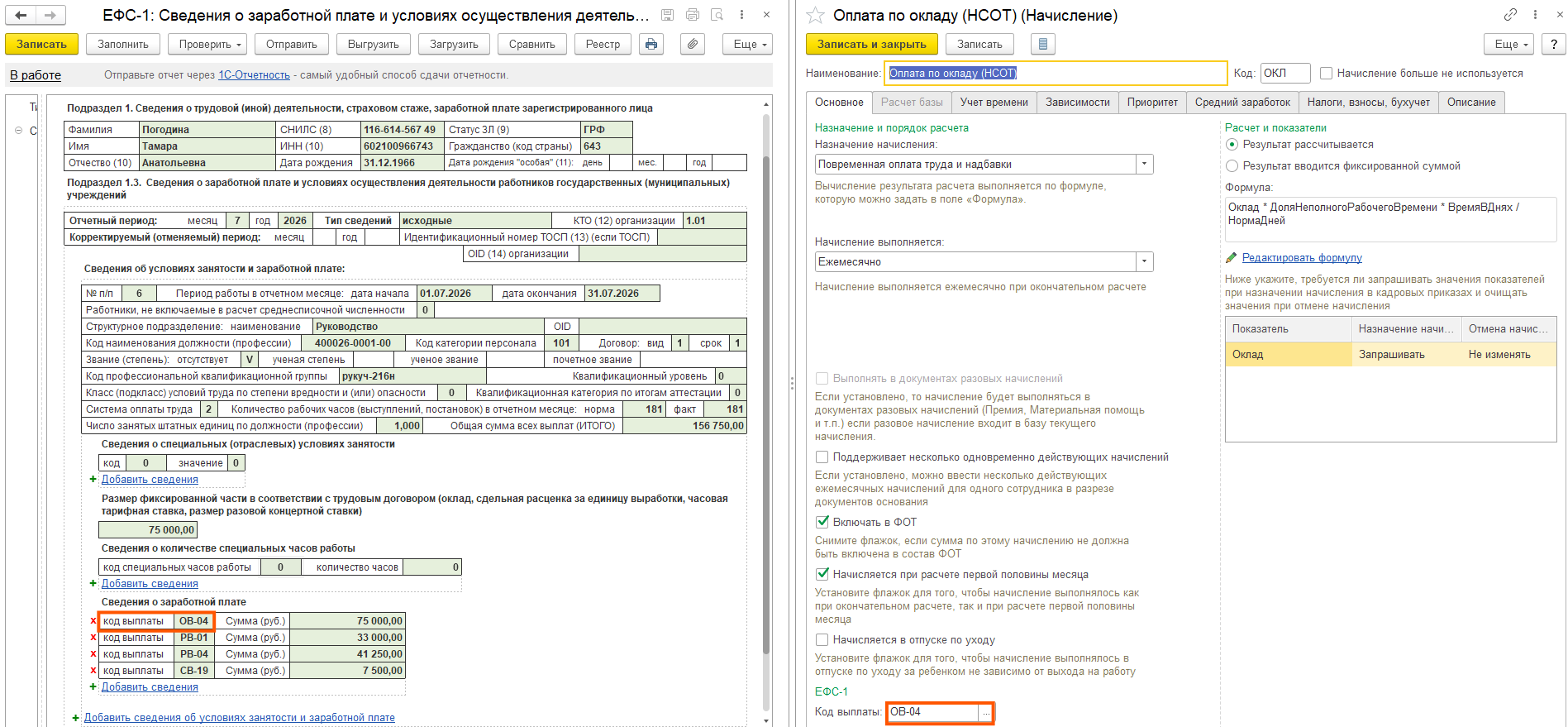Open the Средний заработок tab
The width and height of the screenshot is (1568, 727).
pyautogui.click(x=1242, y=103)
